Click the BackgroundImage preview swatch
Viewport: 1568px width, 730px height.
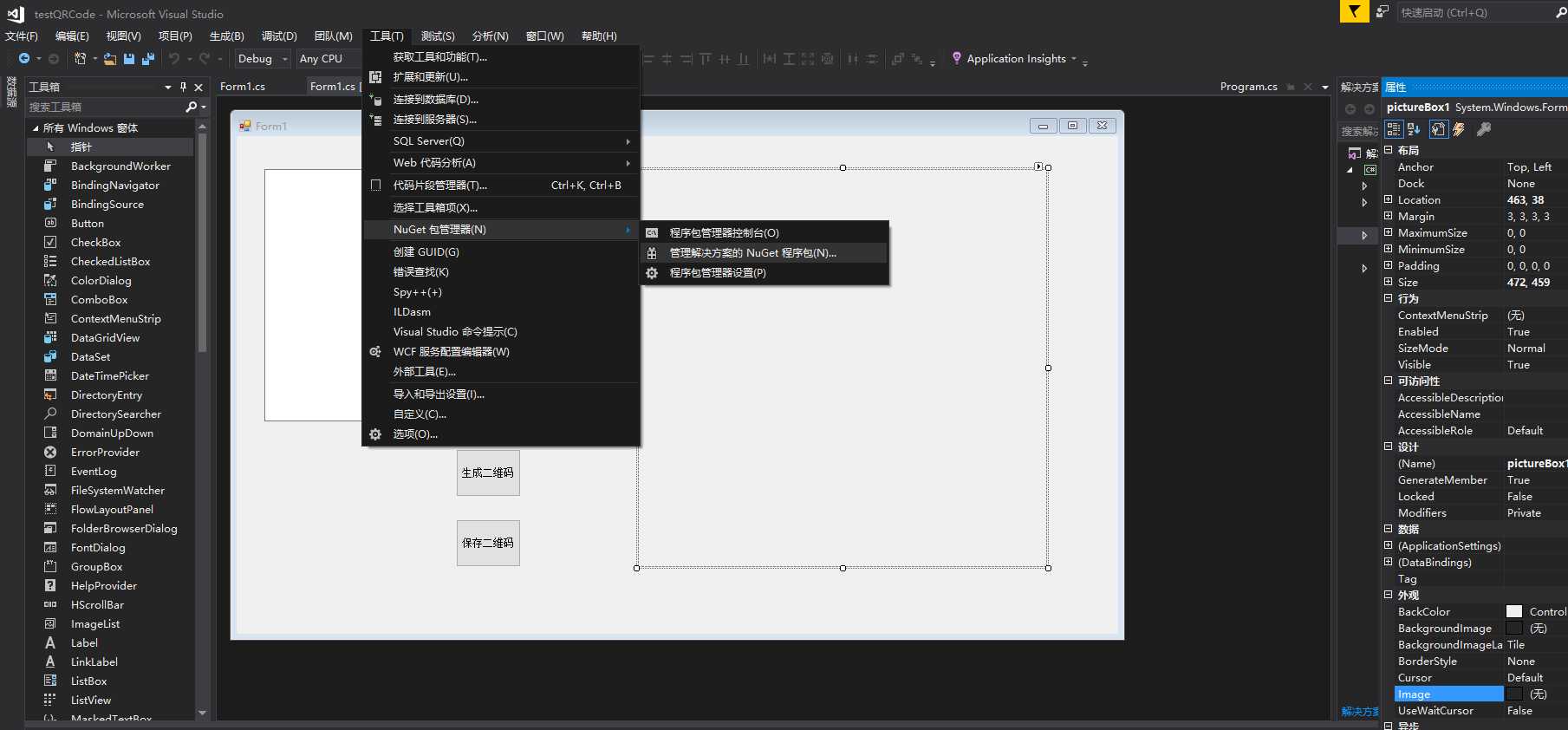point(1514,628)
